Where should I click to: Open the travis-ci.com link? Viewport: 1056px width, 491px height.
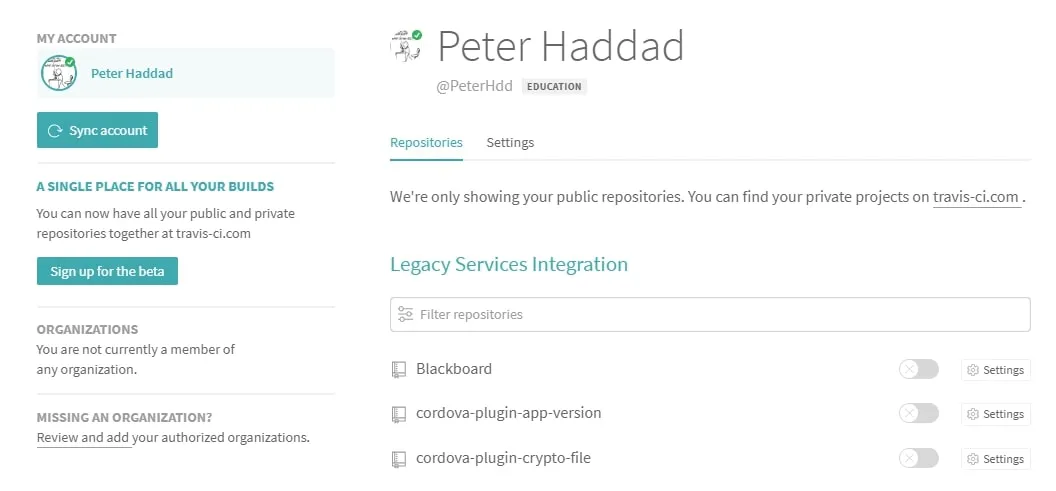point(976,197)
